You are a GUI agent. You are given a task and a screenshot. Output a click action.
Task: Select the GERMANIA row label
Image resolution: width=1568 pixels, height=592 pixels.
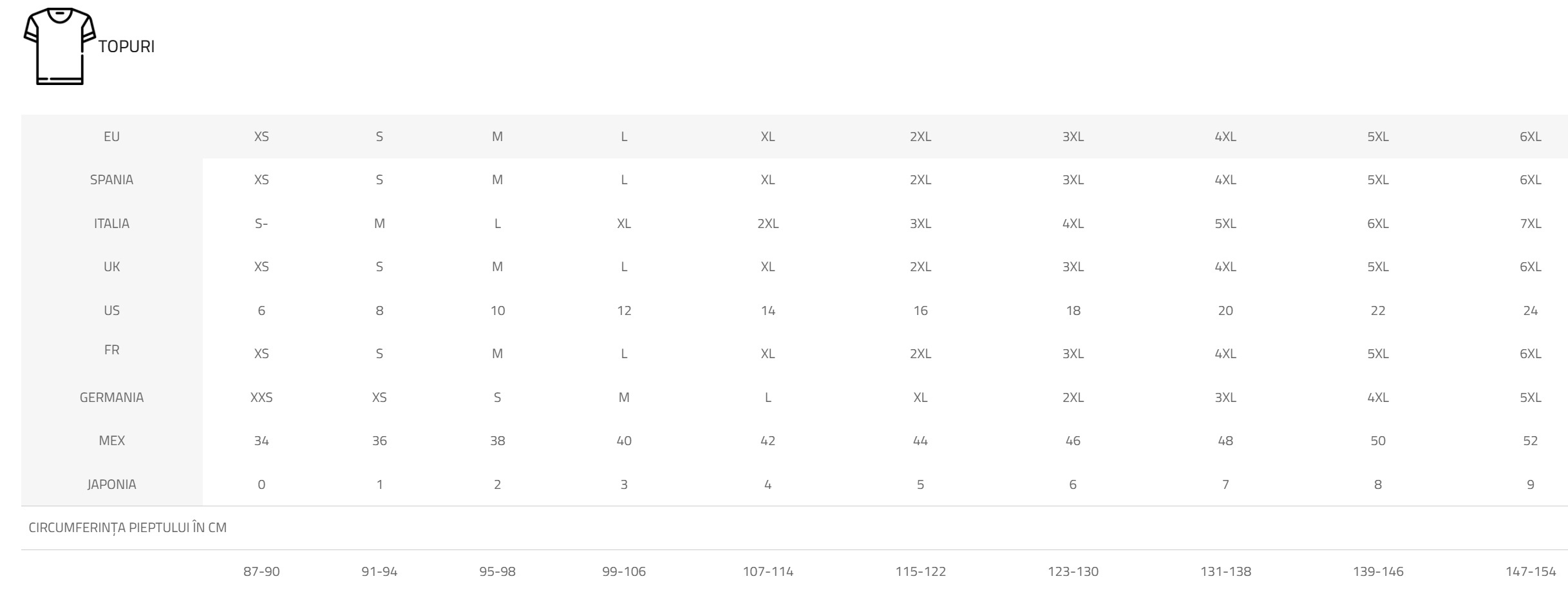[111, 397]
